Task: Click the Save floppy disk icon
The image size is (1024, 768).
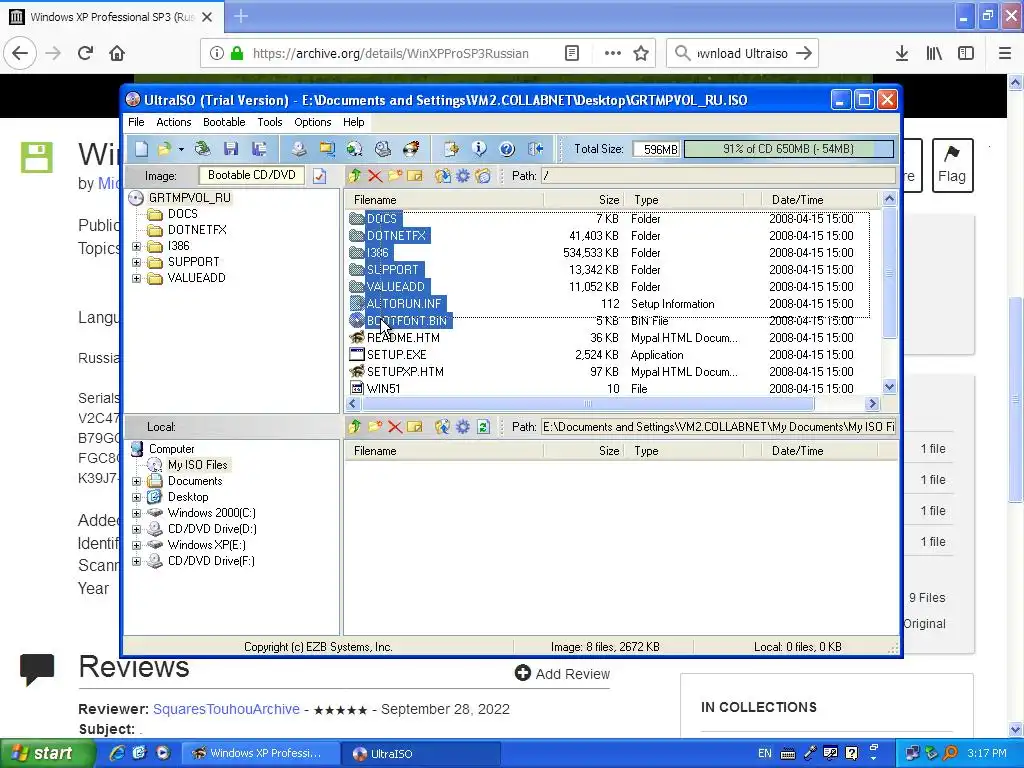Action: tap(231, 149)
